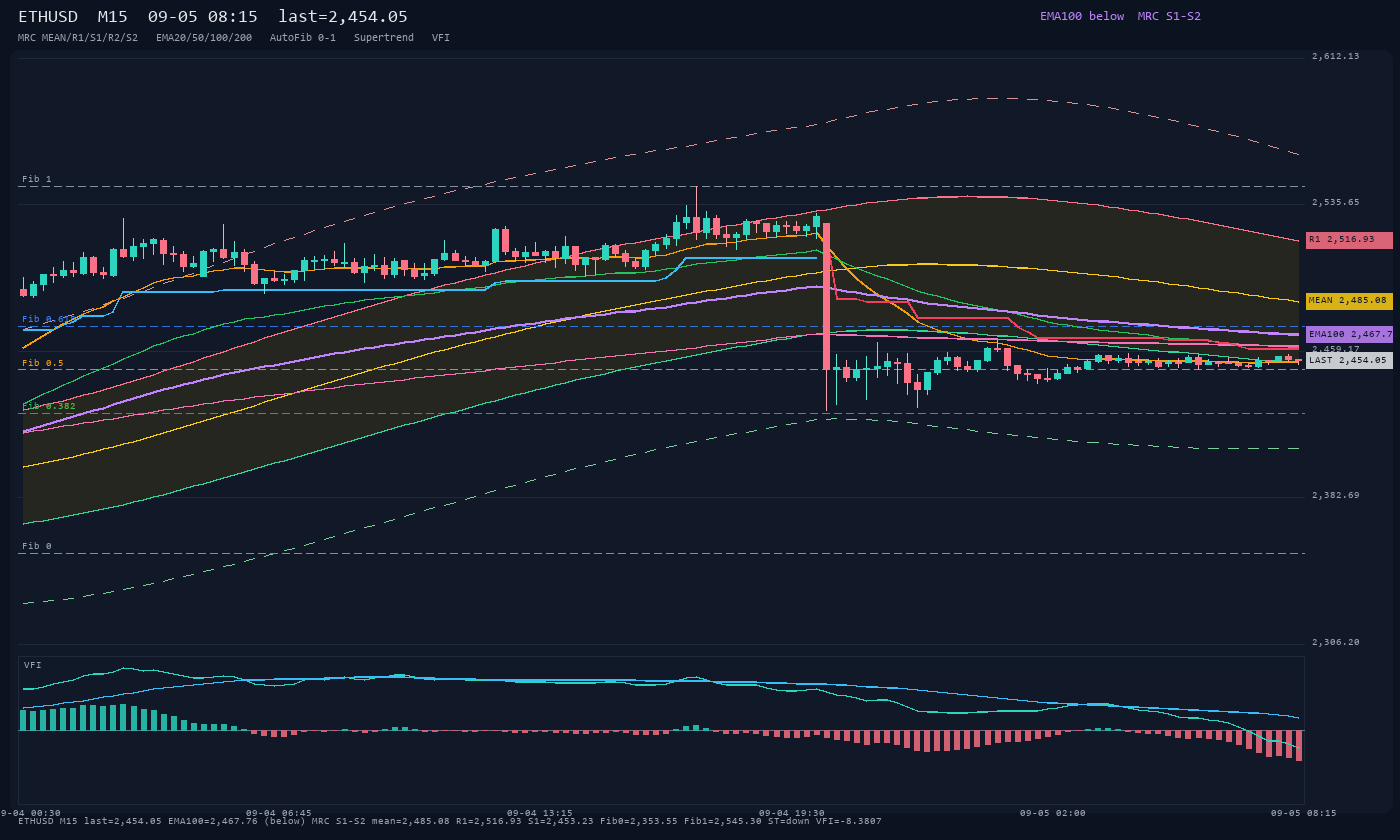
Task: Click the 09-04 00:30 time axis label
Action: [30, 813]
